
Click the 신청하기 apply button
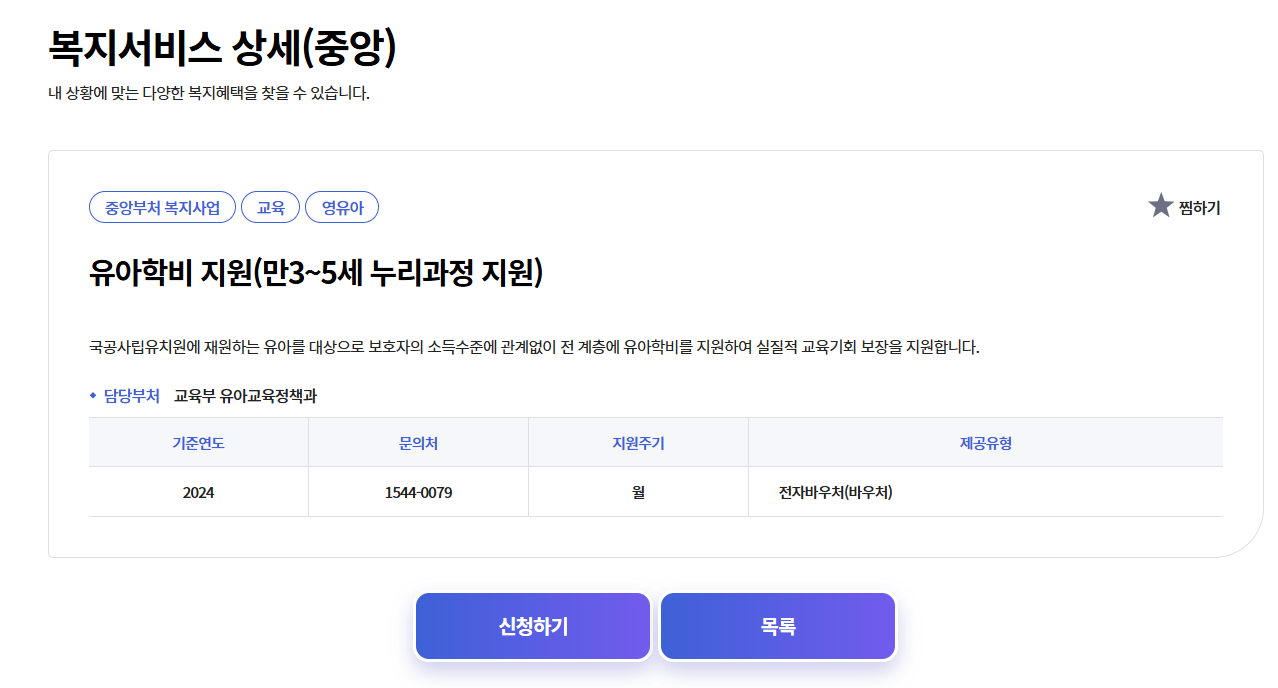tap(532, 625)
